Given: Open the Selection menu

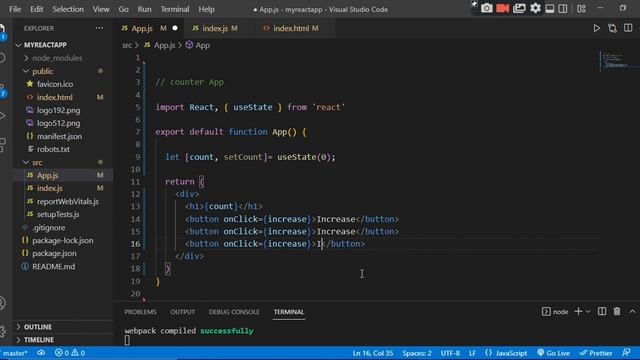Looking at the screenshot, I should (68, 9).
